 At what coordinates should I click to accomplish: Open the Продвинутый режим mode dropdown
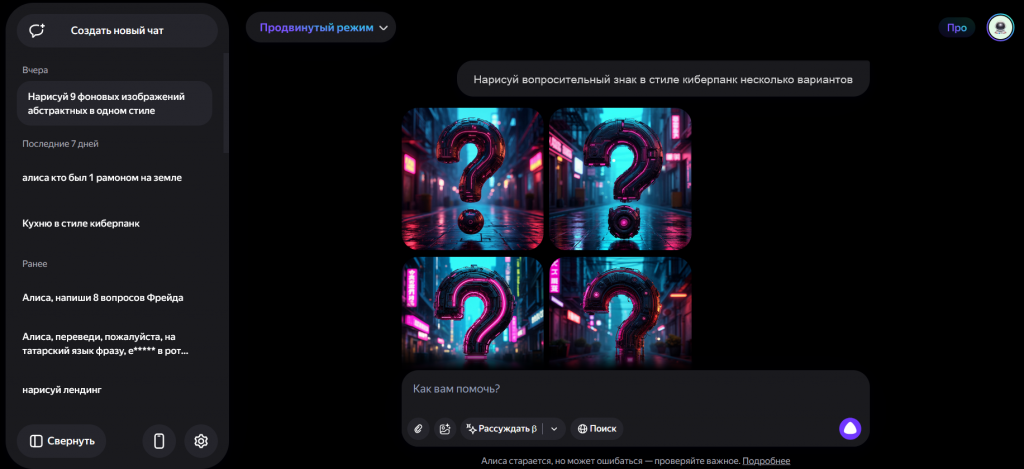click(321, 27)
